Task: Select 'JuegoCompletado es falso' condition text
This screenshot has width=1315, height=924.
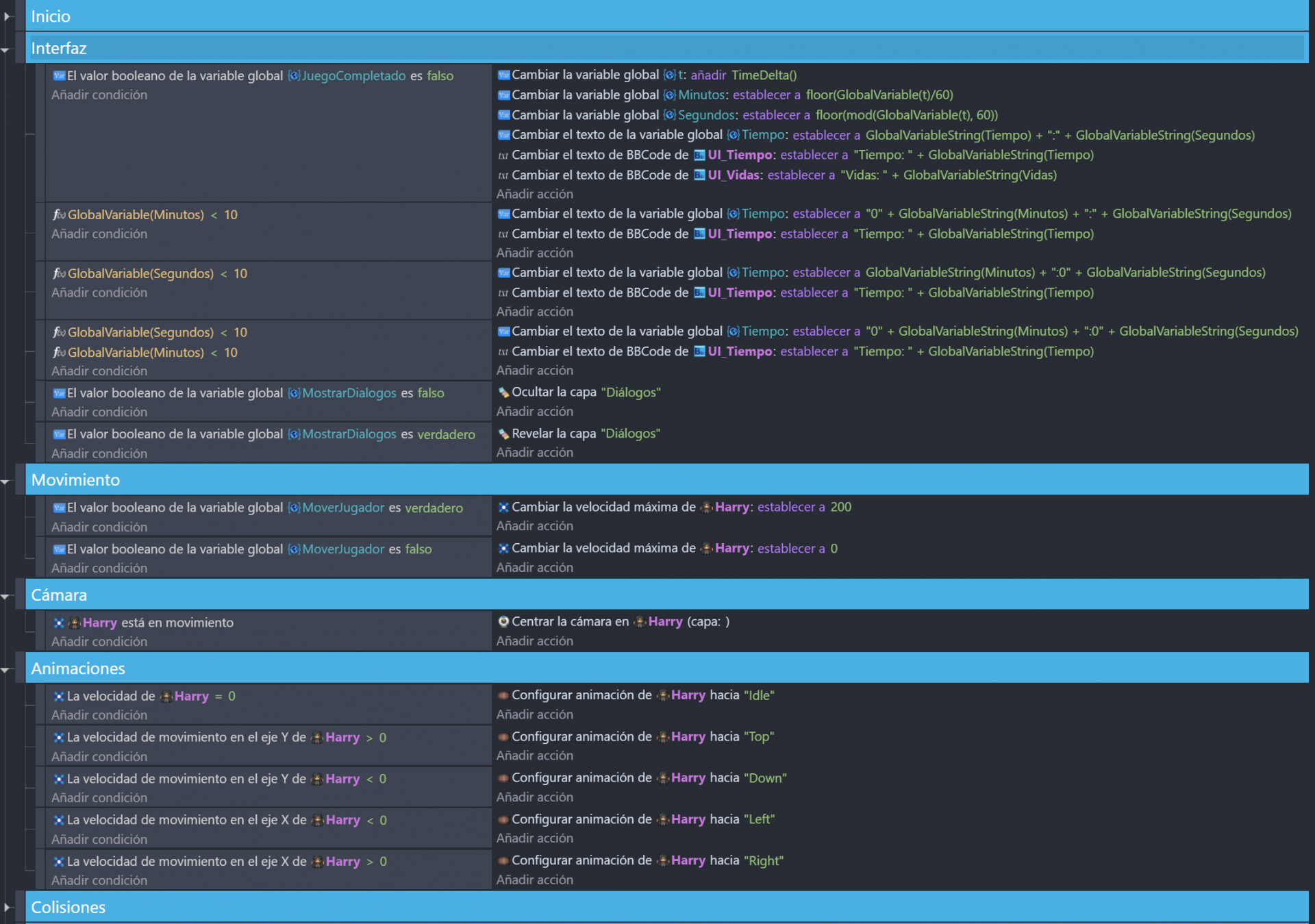Action: pos(253,76)
